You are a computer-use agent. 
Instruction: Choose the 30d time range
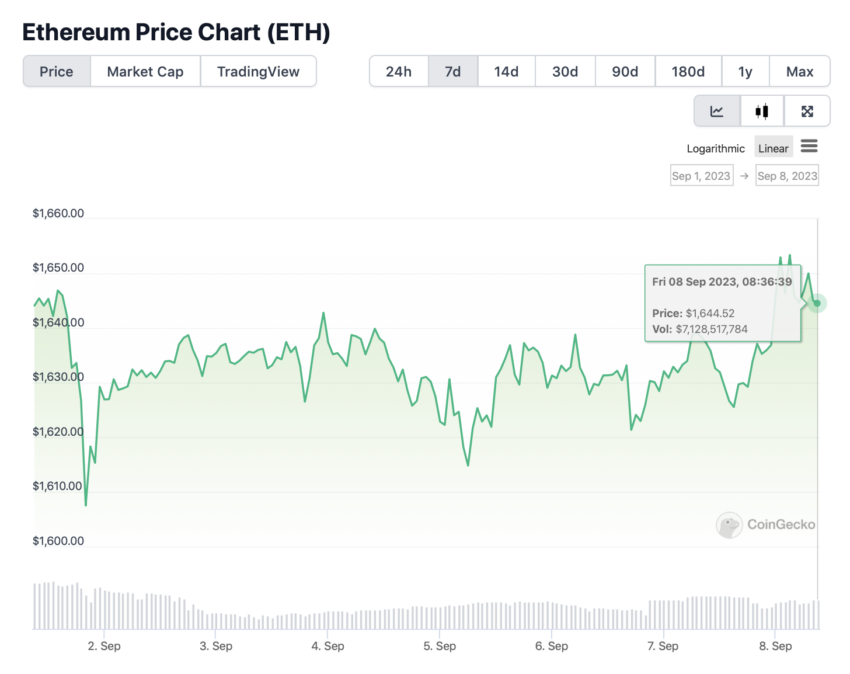point(565,72)
